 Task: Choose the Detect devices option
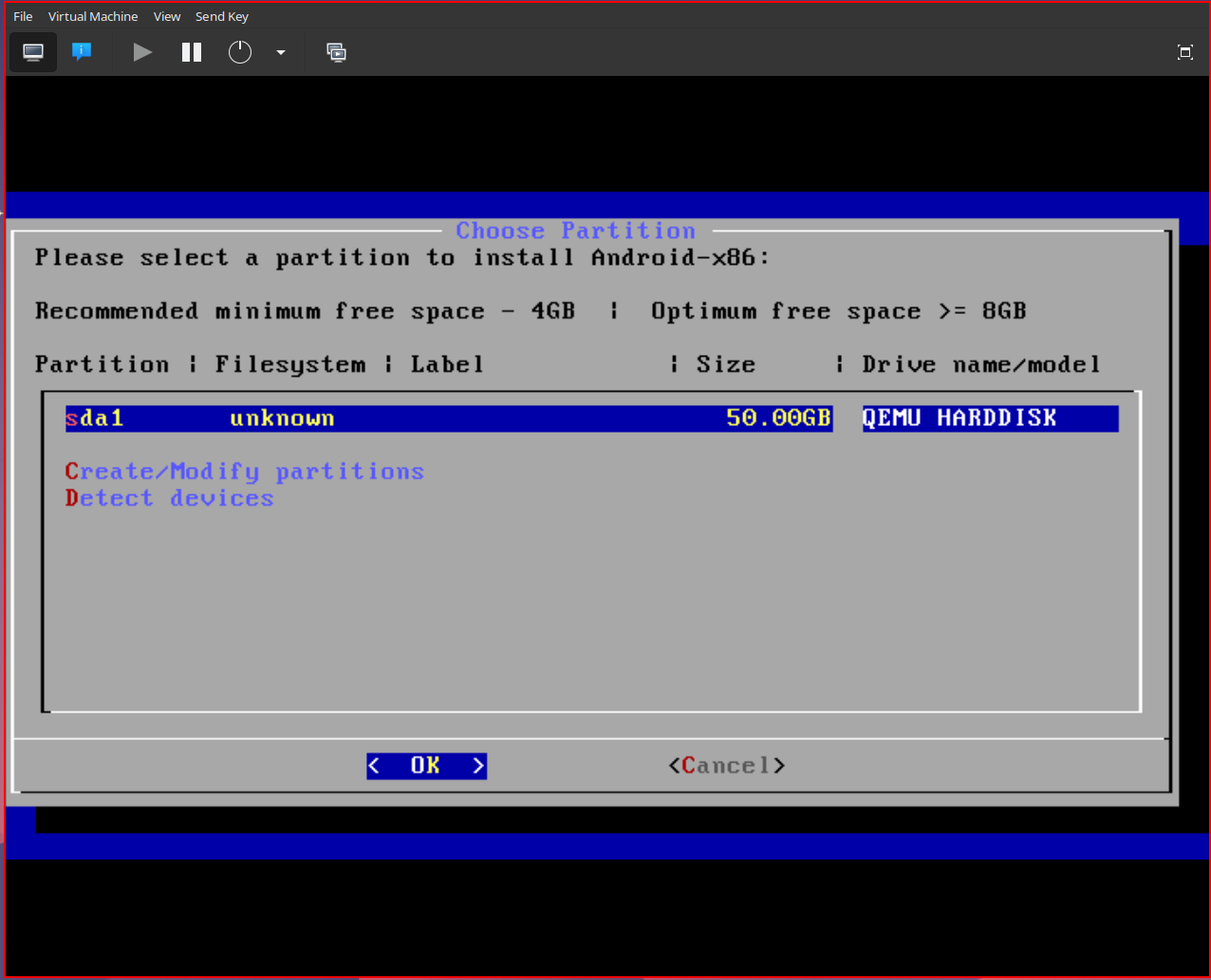tap(169, 498)
